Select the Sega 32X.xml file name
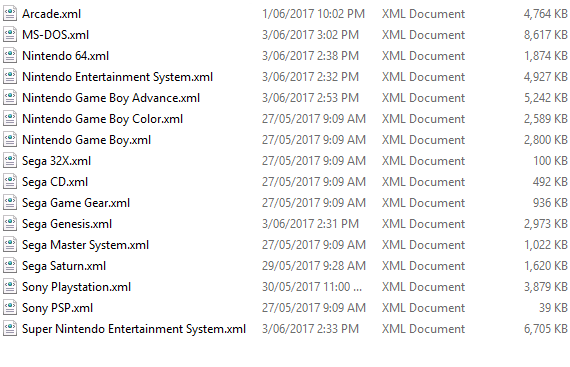Viewport: 570px width, 367px height. [x=56, y=161]
